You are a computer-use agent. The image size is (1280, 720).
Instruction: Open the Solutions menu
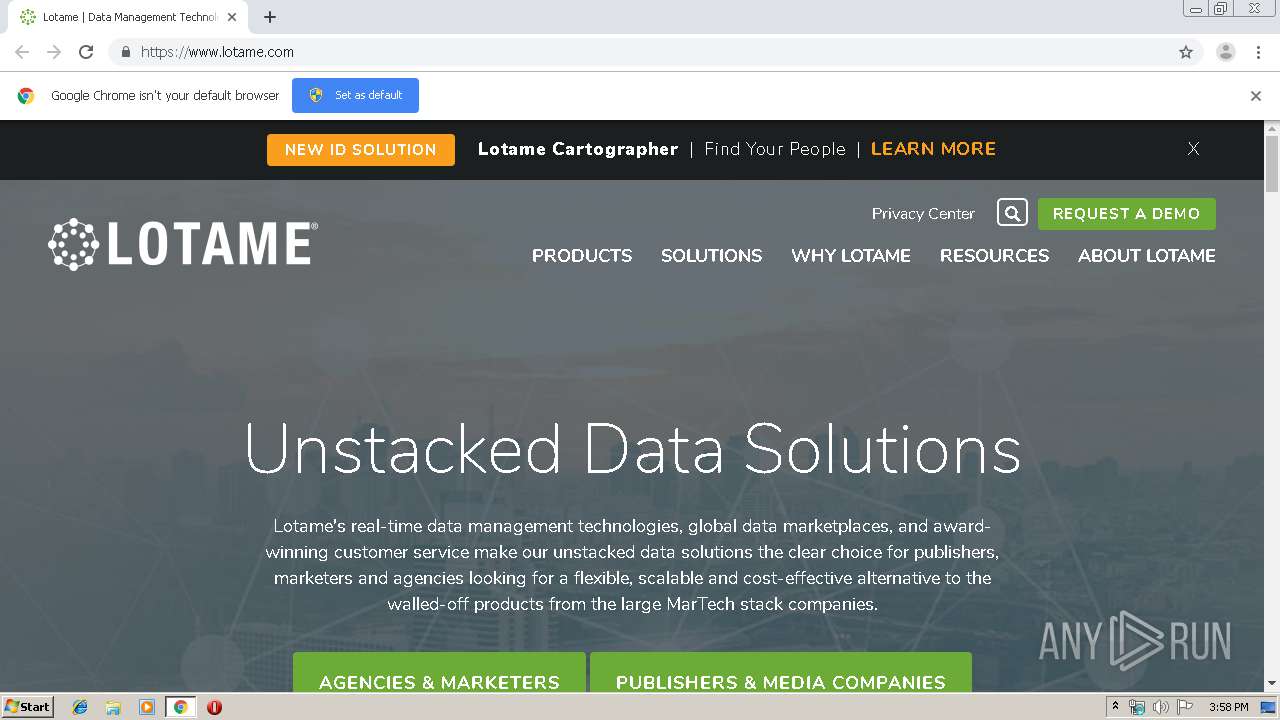pos(711,256)
